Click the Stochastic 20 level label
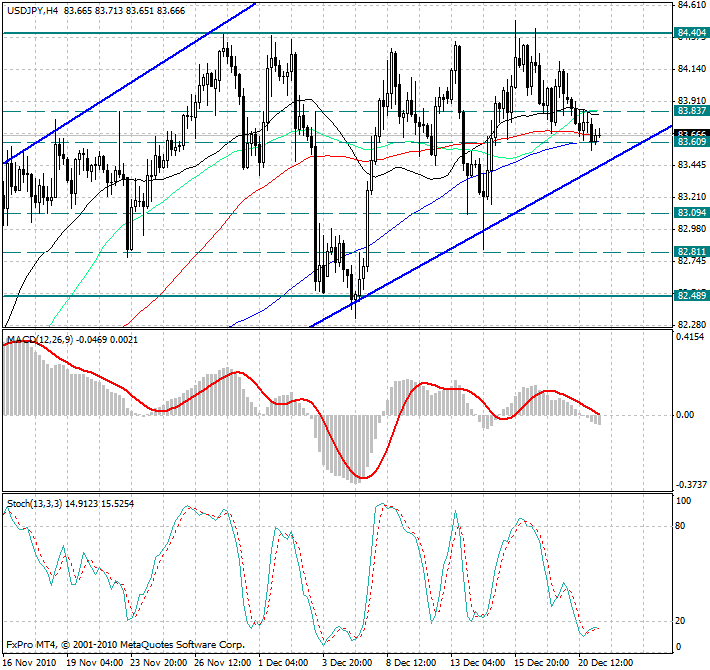 pyautogui.click(x=680, y=621)
